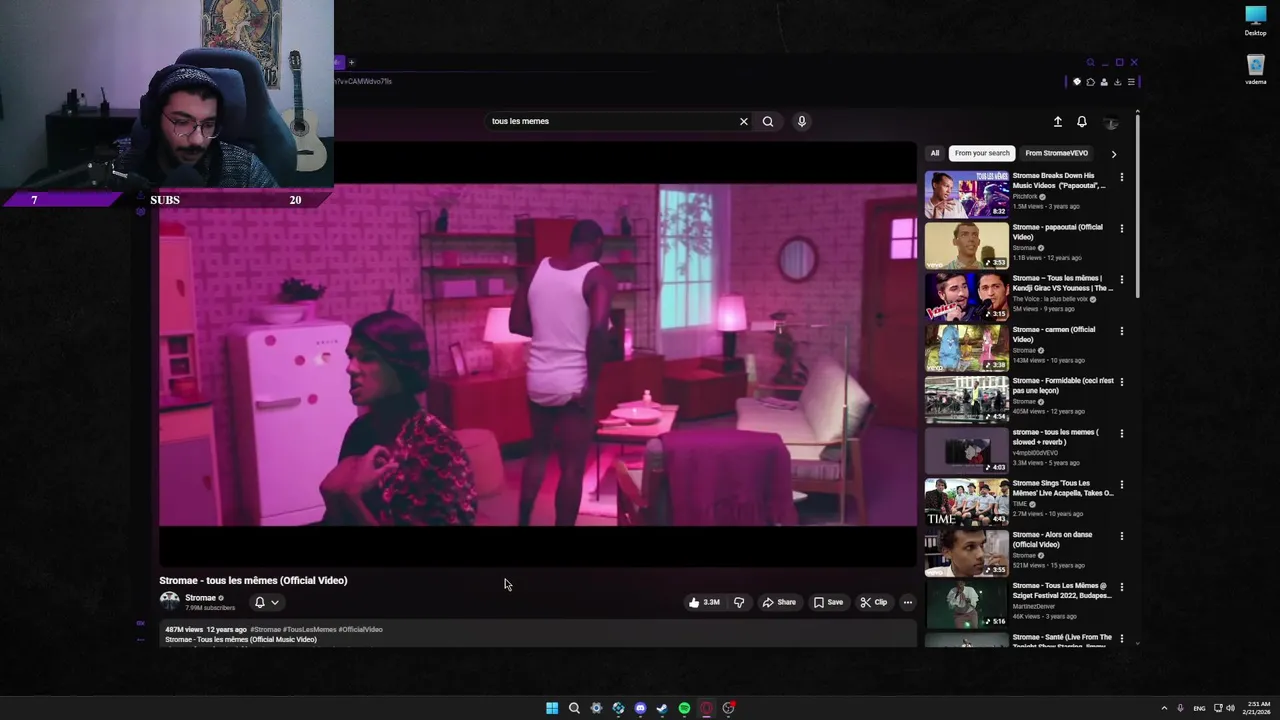Open options menu for carmen video

point(1121,331)
